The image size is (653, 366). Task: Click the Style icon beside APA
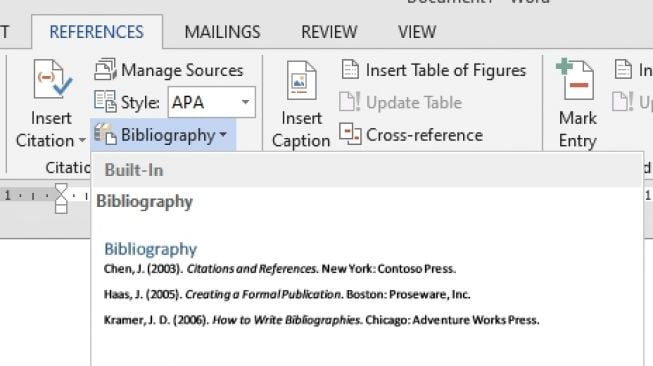105,102
